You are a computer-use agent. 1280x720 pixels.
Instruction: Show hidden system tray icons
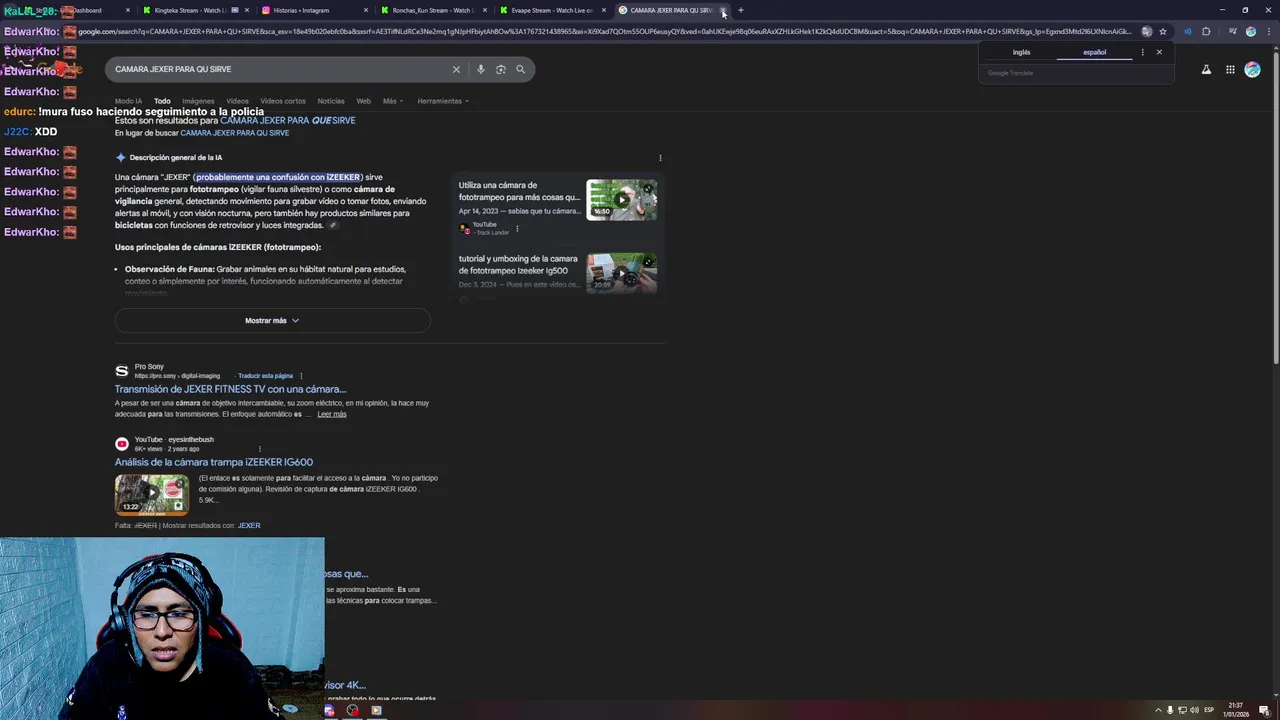pyautogui.click(x=1159, y=710)
